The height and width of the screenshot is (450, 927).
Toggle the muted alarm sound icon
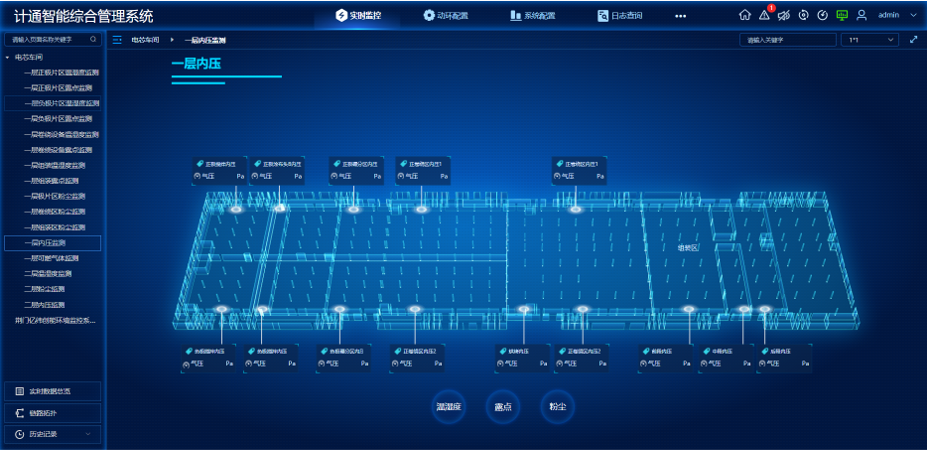(784, 15)
